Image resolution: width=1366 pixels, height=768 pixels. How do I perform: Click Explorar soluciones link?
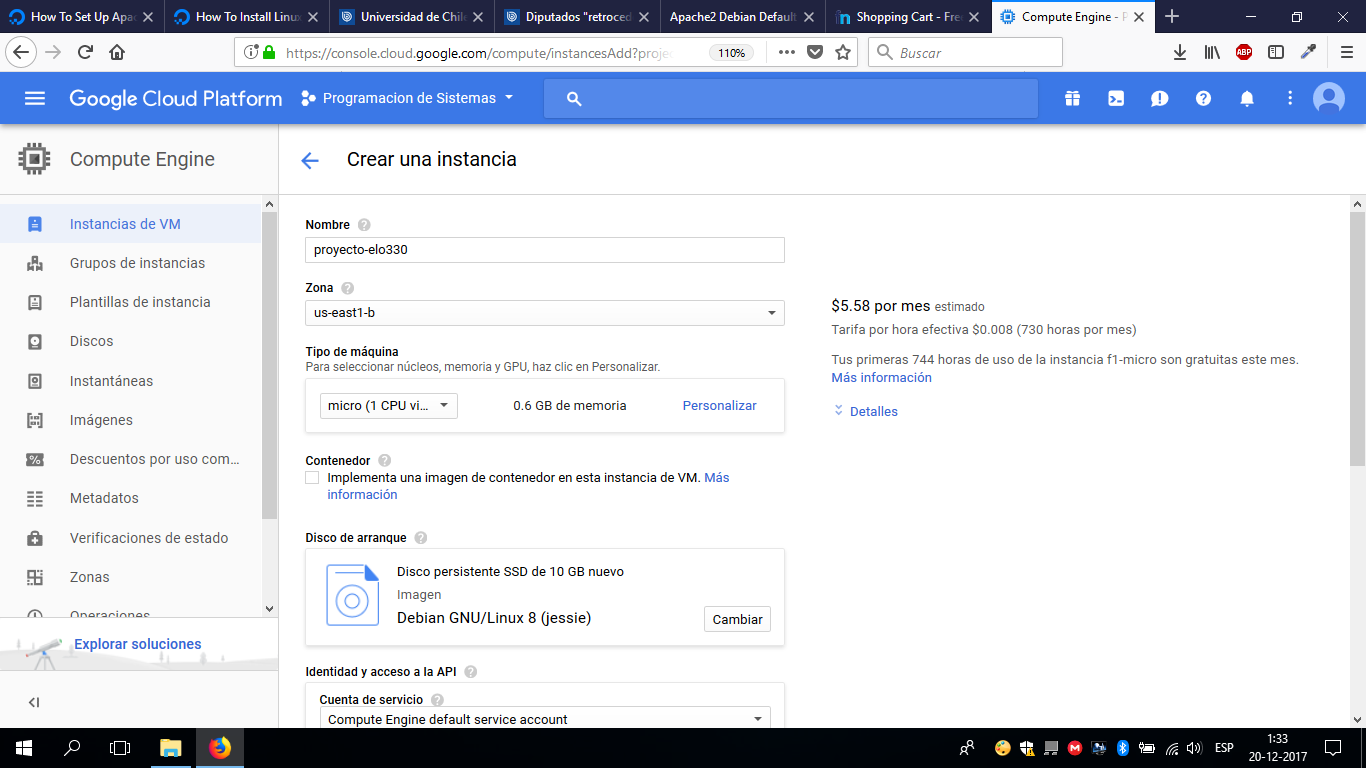(x=138, y=644)
